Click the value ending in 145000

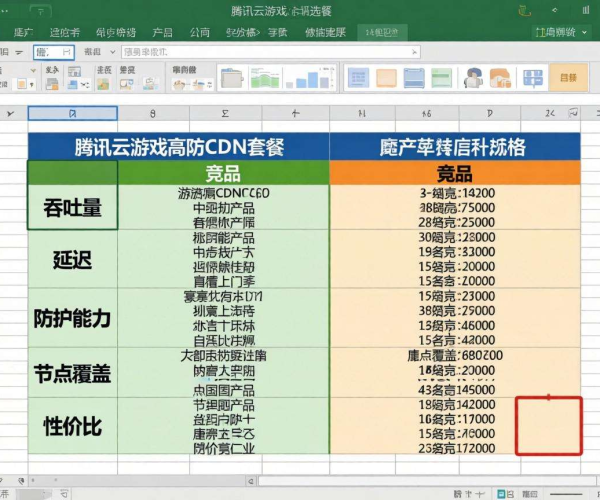pyautogui.click(x=457, y=390)
